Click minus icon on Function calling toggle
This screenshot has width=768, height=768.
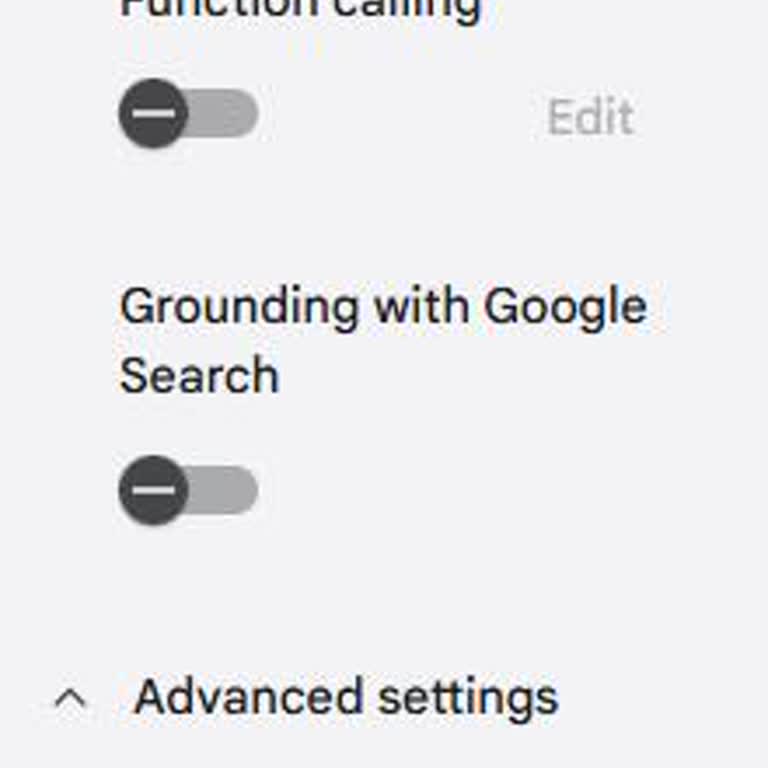point(153,114)
